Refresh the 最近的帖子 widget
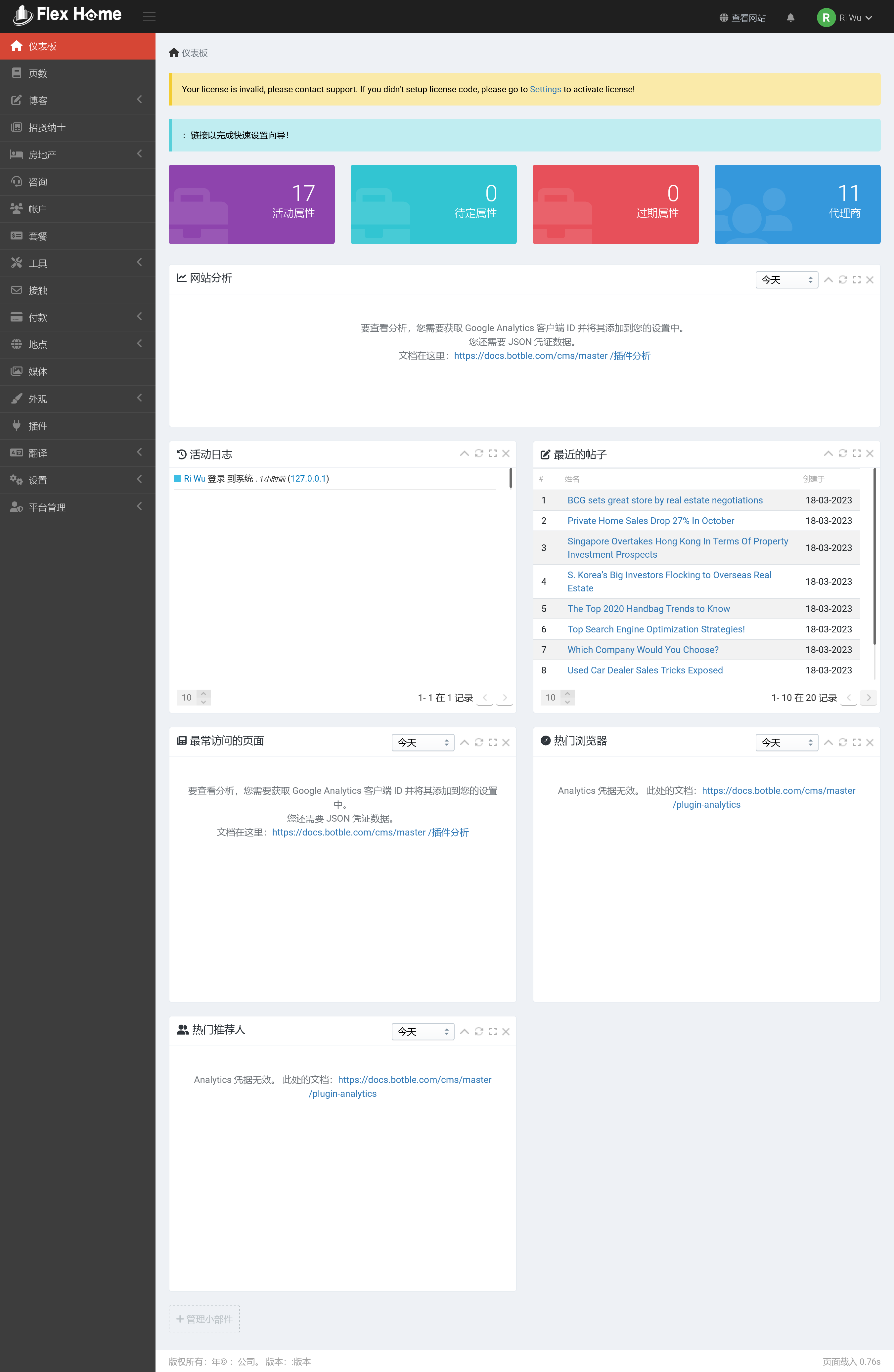The width and height of the screenshot is (894, 1372). coord(843,453)
